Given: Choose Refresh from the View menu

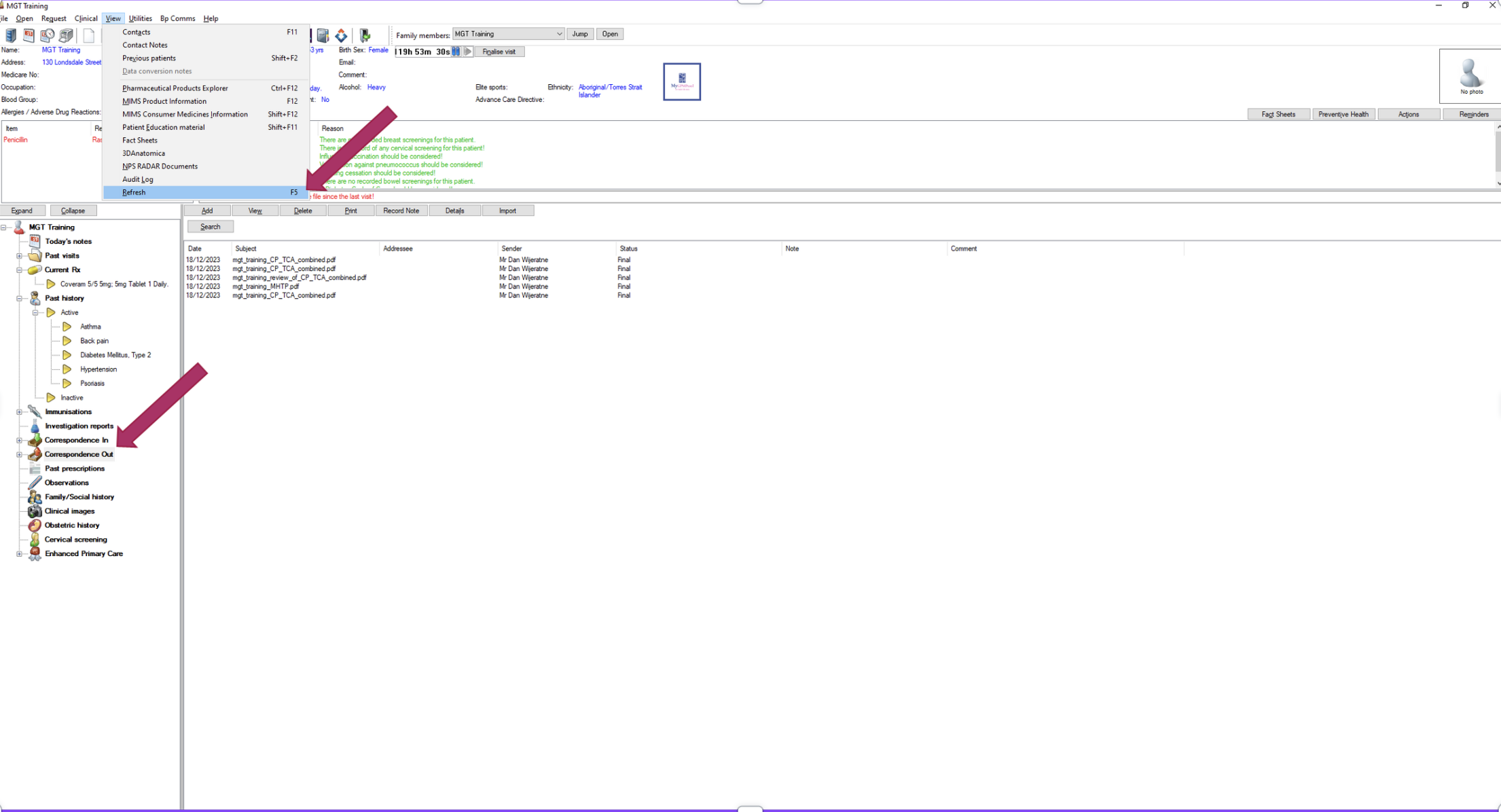Looking at the screenshot, I should [134, 192].
